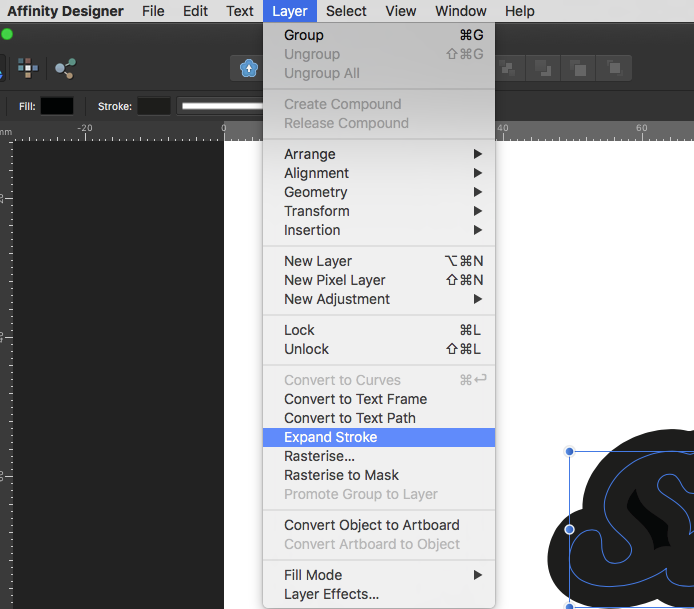The height and width of the screenshot is (609, 694).
Task: Select Expand Stroke
Action: (379, 437)
